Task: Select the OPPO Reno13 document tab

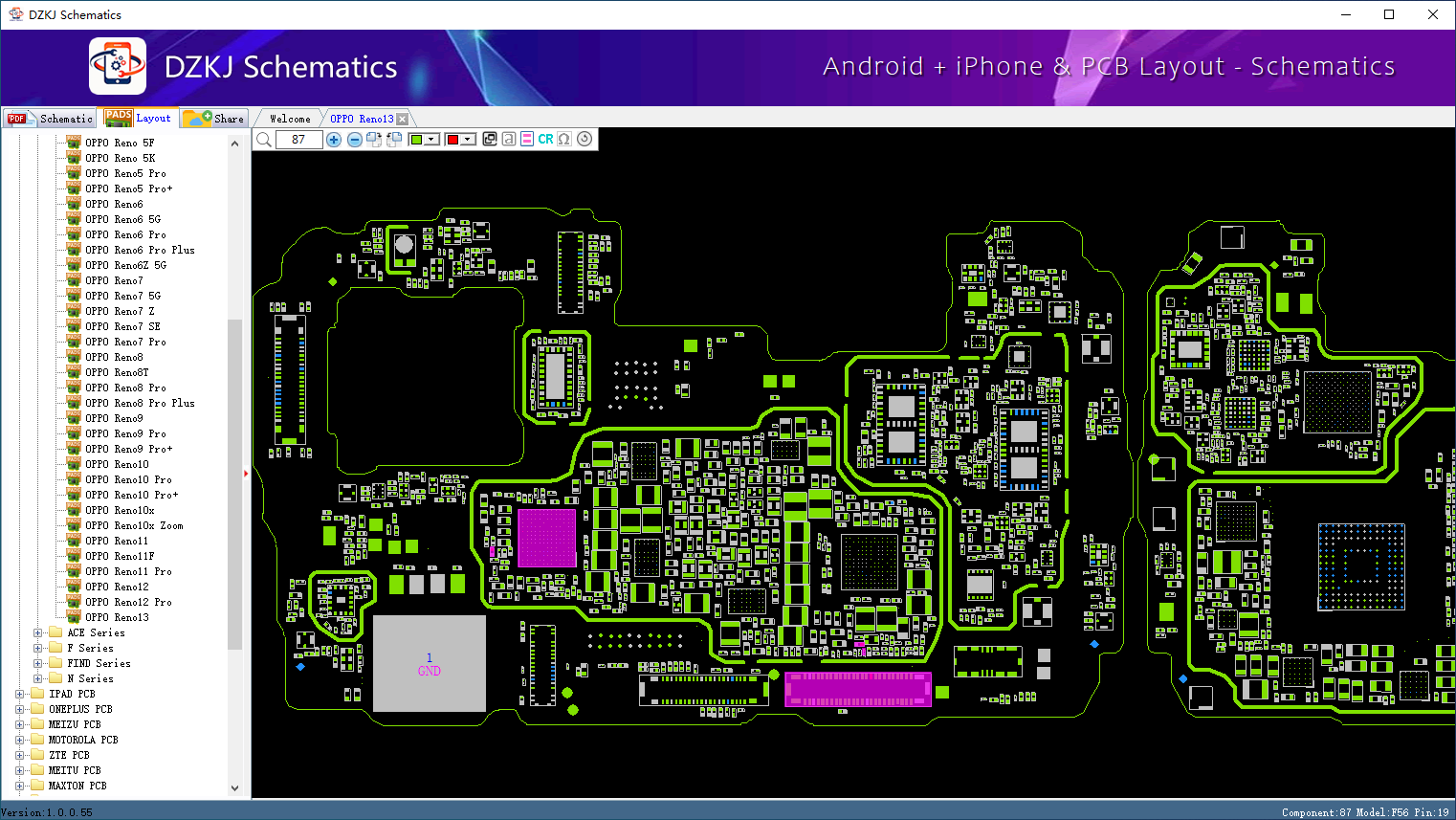Action: point(362,119)
